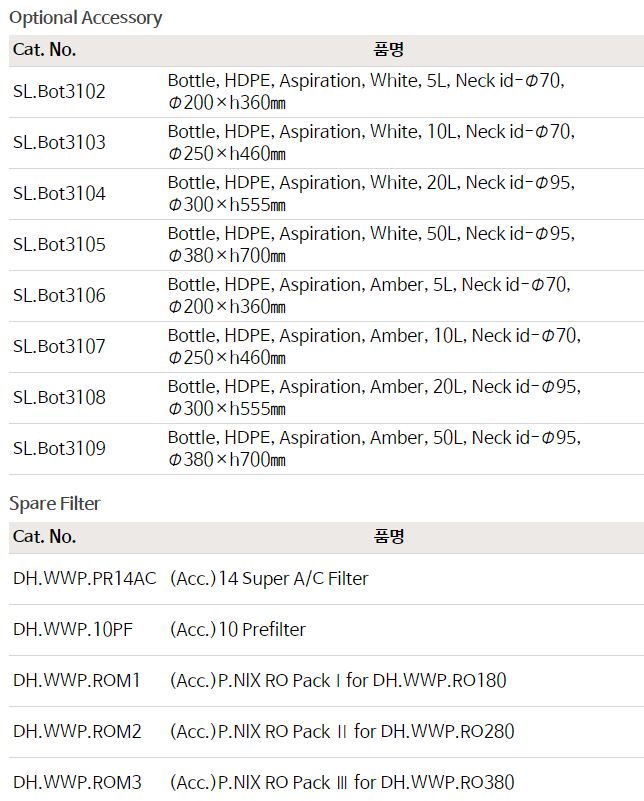The width and height of the screenshot is (644, 801).
Task: Click catalog number SL.Bot3109
Action: [x=59, y=449]
